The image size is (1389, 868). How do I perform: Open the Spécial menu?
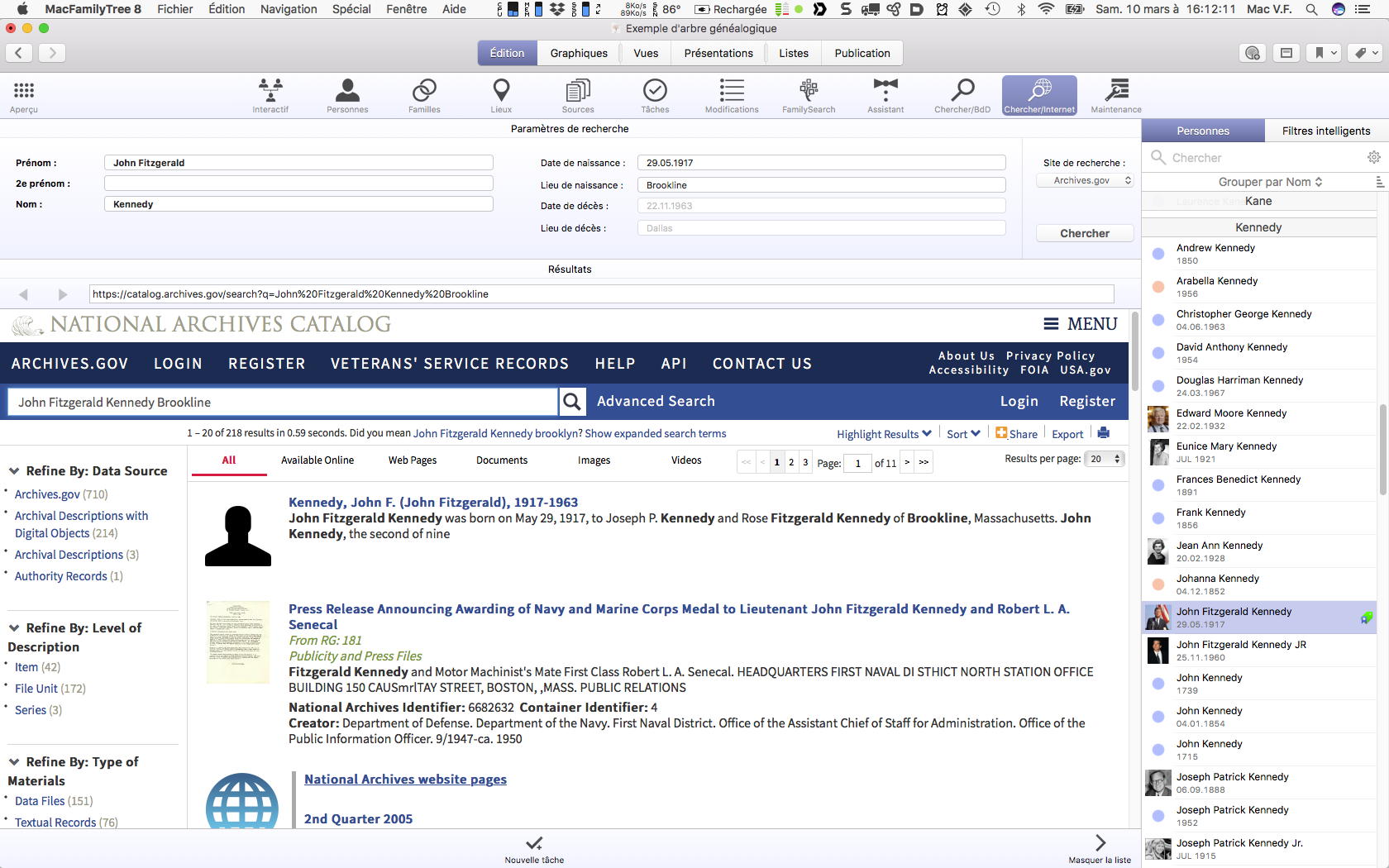tap(351, 9)
